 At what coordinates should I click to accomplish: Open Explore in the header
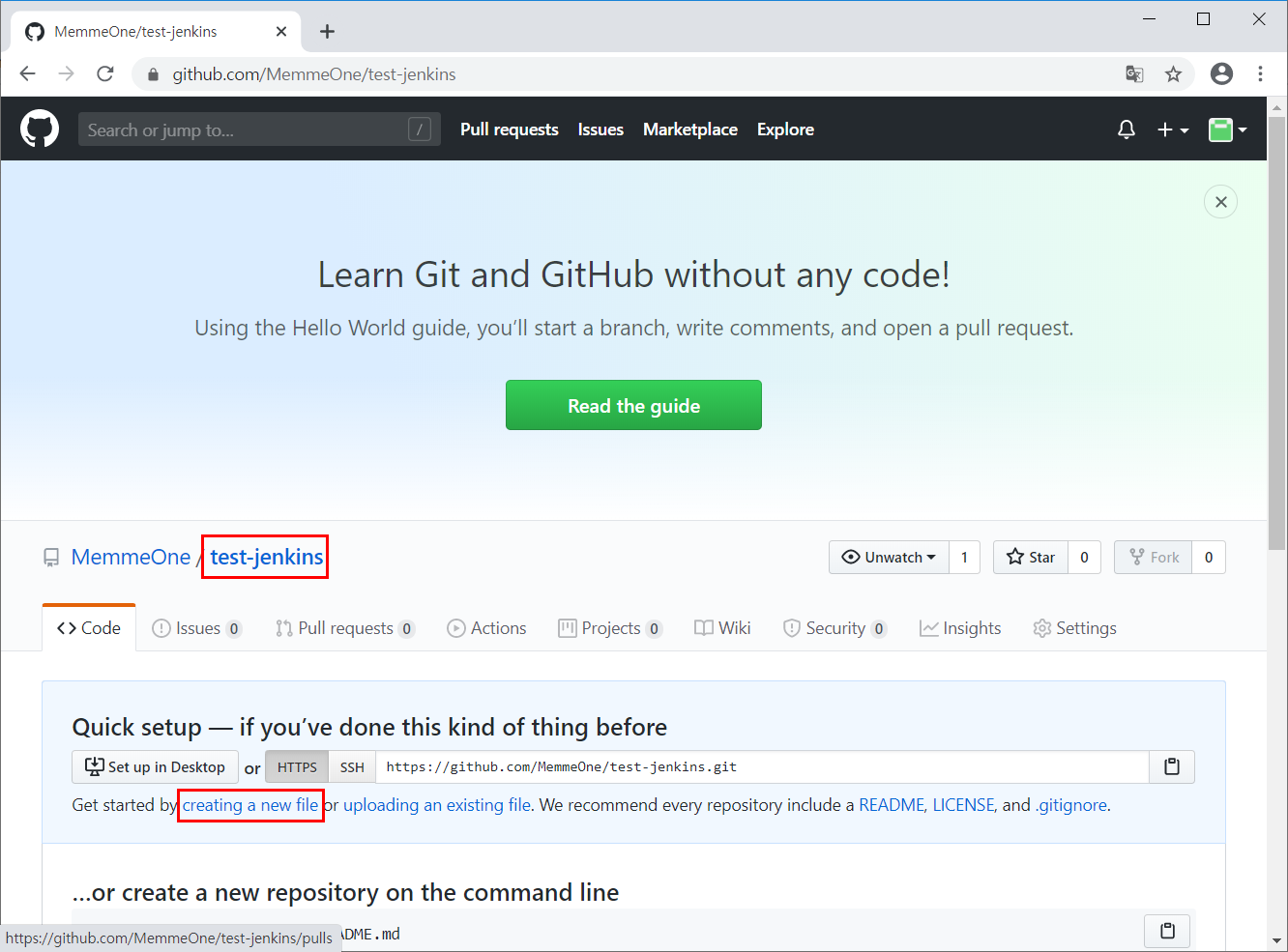coord(785,130)
